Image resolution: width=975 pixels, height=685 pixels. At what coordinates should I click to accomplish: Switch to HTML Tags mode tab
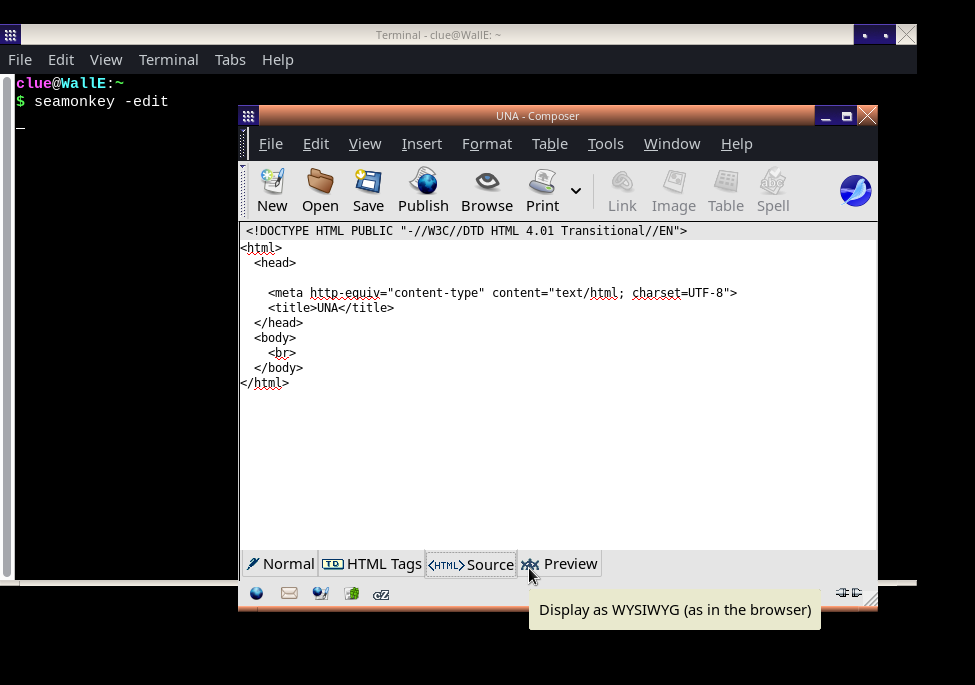372,564
